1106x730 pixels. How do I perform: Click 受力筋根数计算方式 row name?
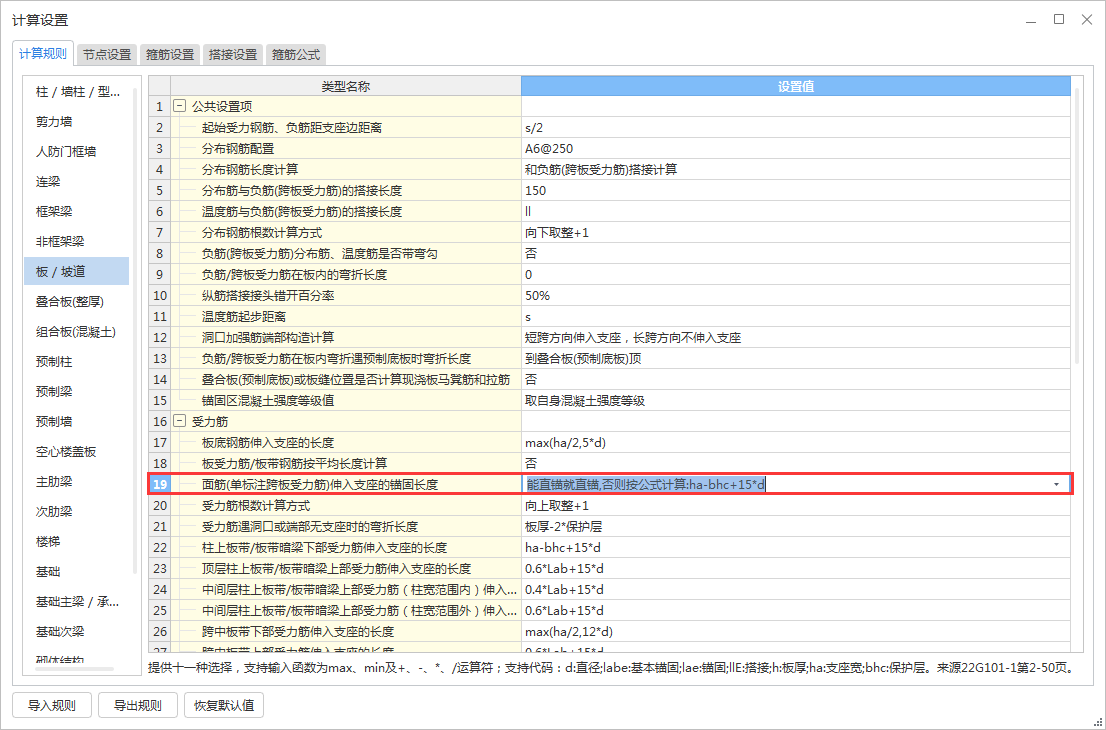(x=255, y=506)
